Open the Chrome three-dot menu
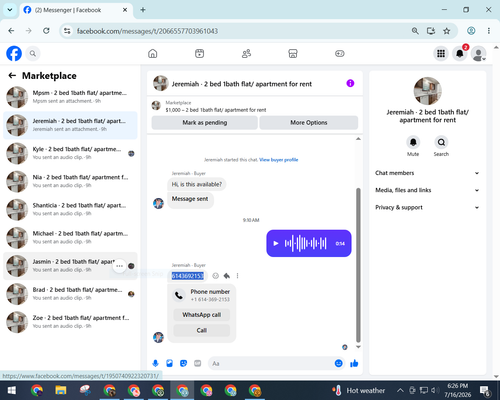This screenshot has height=400, width=500. pyautogui.click(x=489, y=31)
